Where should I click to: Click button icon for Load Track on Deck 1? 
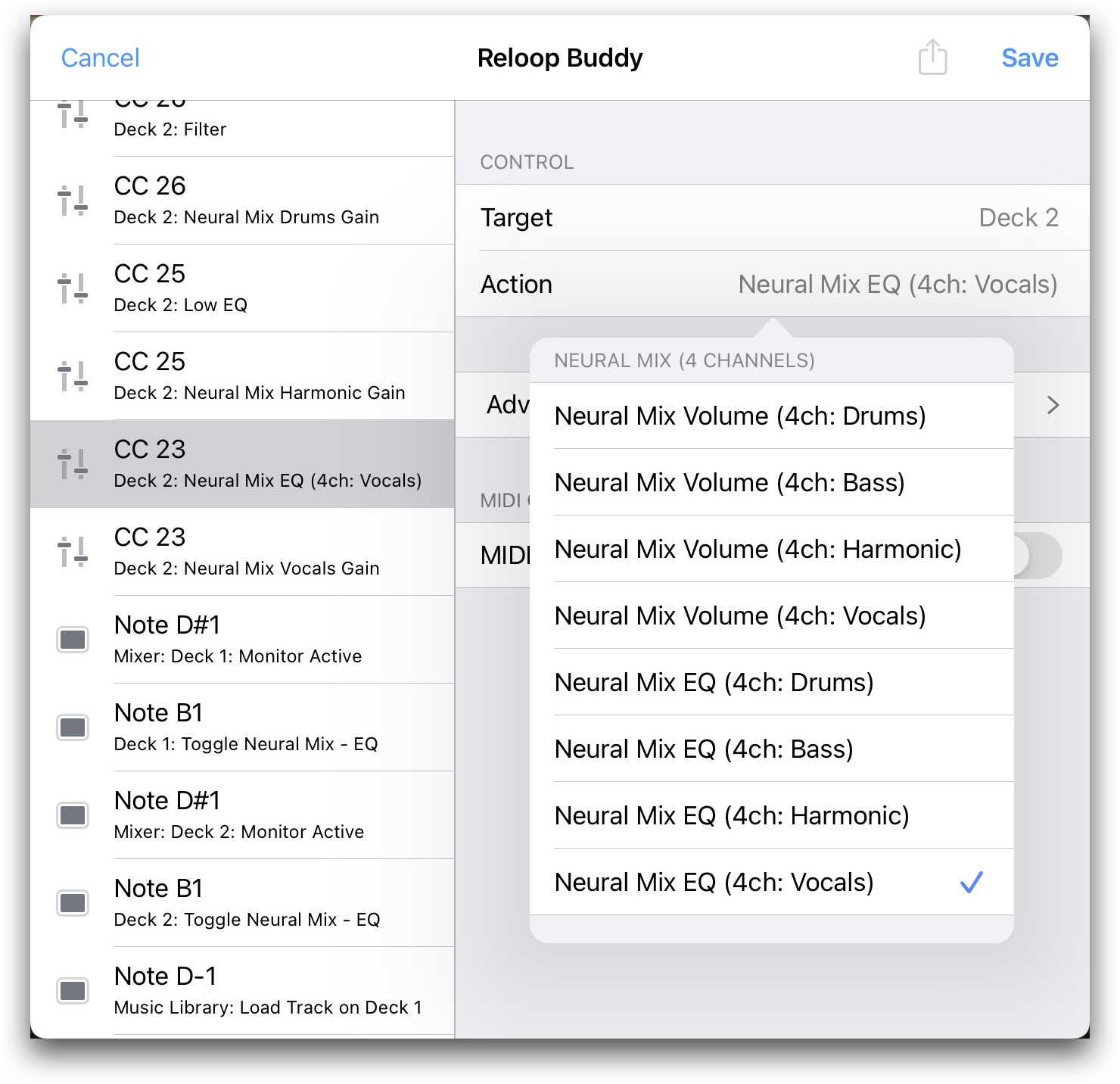pyautogui.click(x=73, y=992)
